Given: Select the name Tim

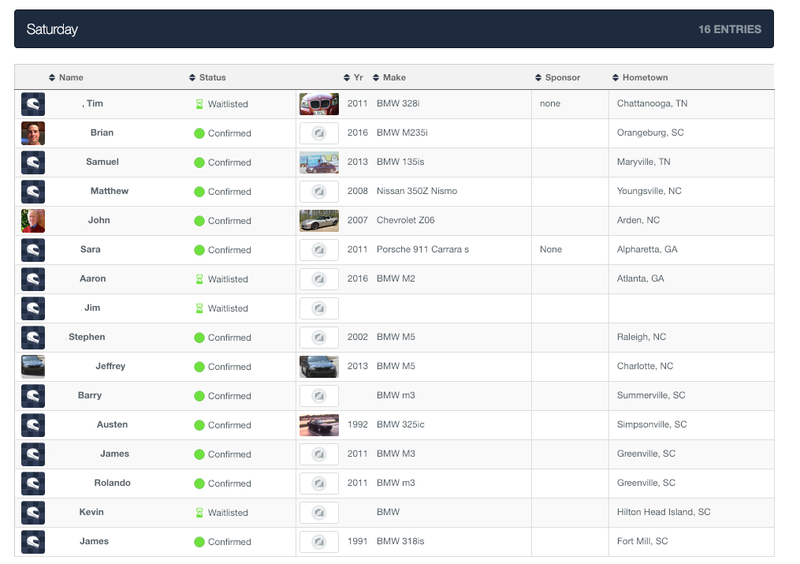Looking at the screenshot, I should point(94,104).
